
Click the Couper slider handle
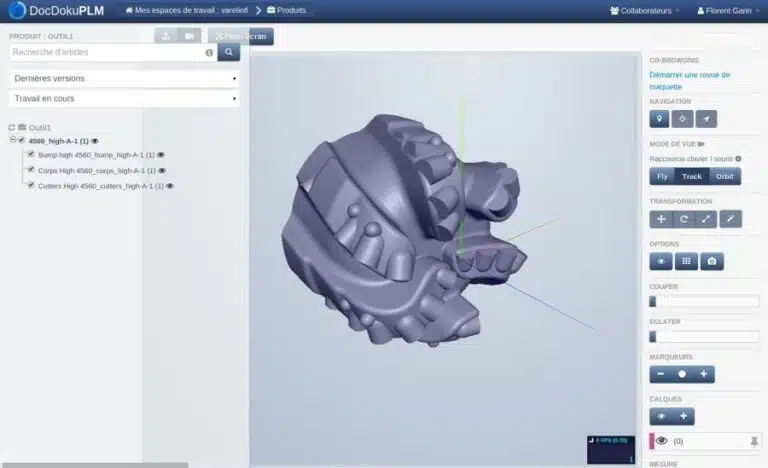[653, 301]
